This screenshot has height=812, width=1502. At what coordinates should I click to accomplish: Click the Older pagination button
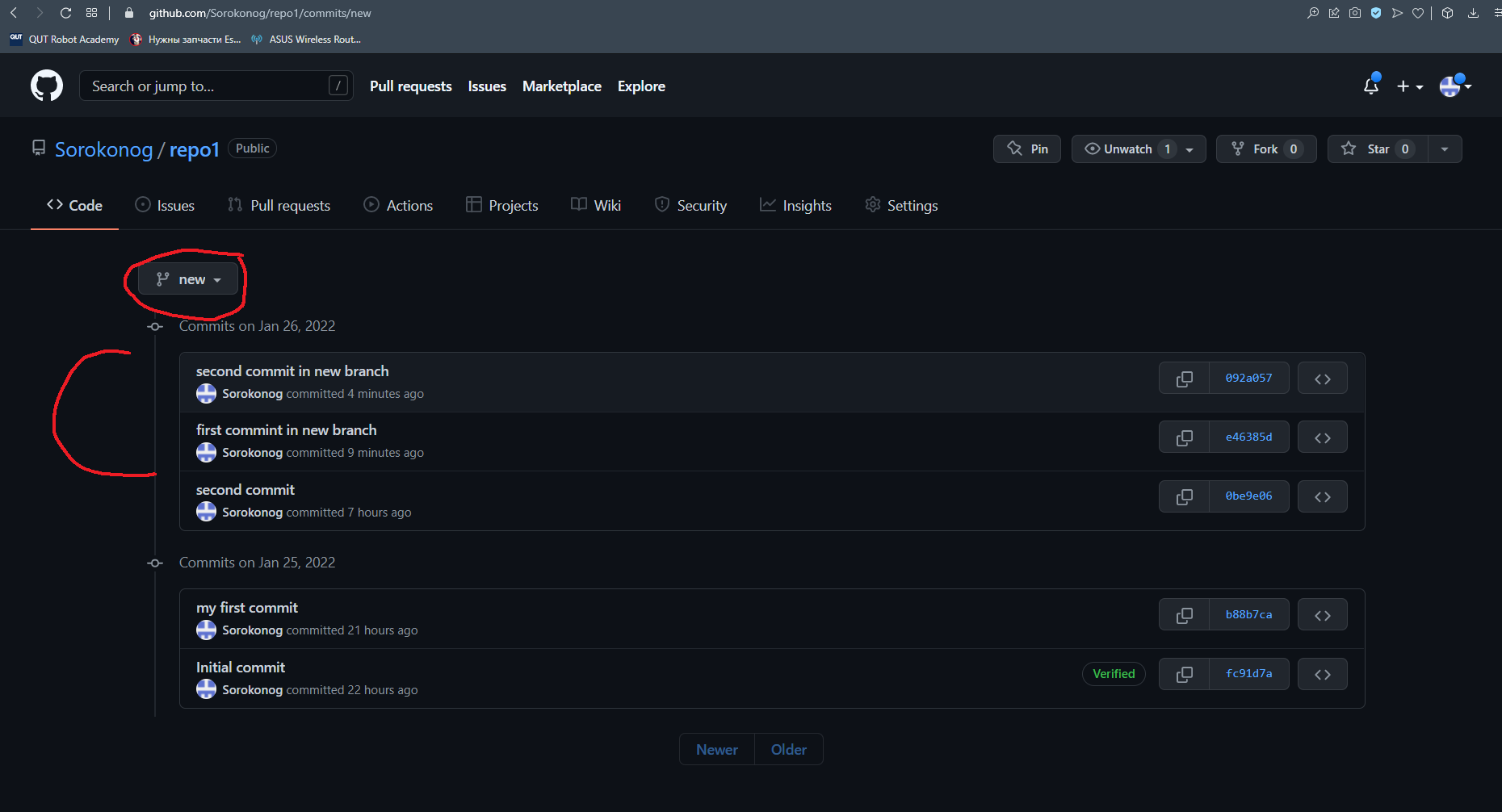(788, 750)
